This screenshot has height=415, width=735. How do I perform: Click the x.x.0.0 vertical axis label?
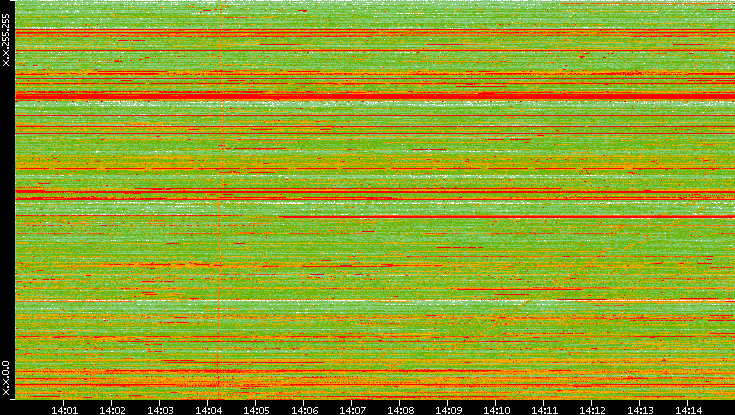coord(6,378)
